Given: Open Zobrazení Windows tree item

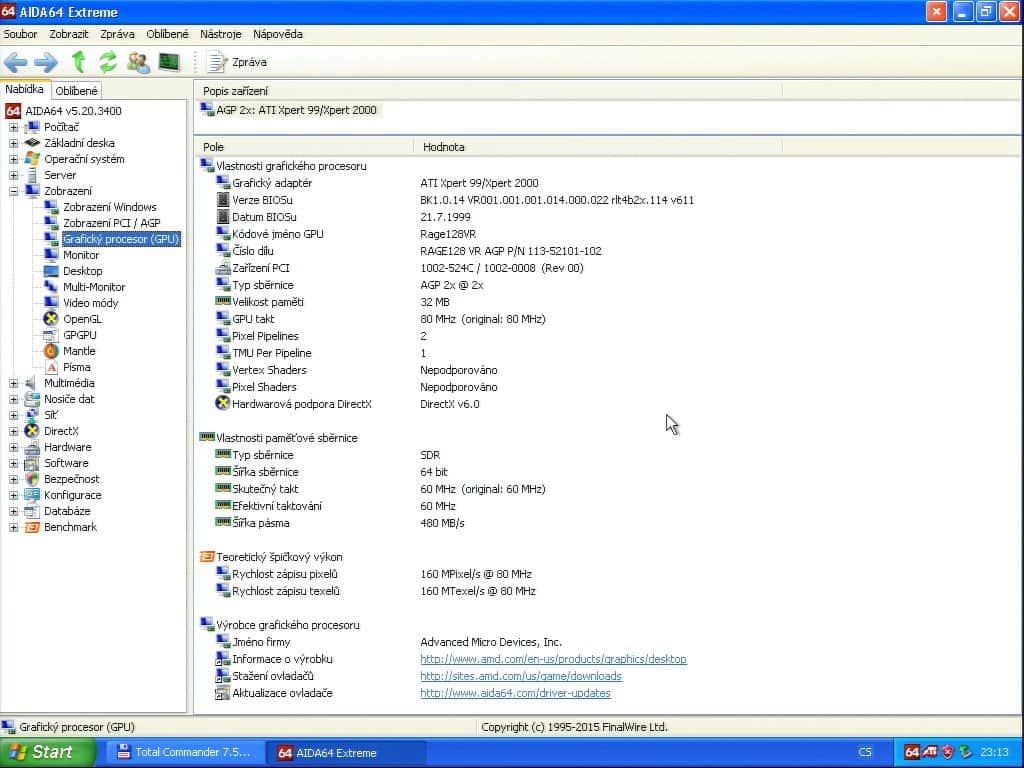Looking at the screenshot, I should (110, 207).
